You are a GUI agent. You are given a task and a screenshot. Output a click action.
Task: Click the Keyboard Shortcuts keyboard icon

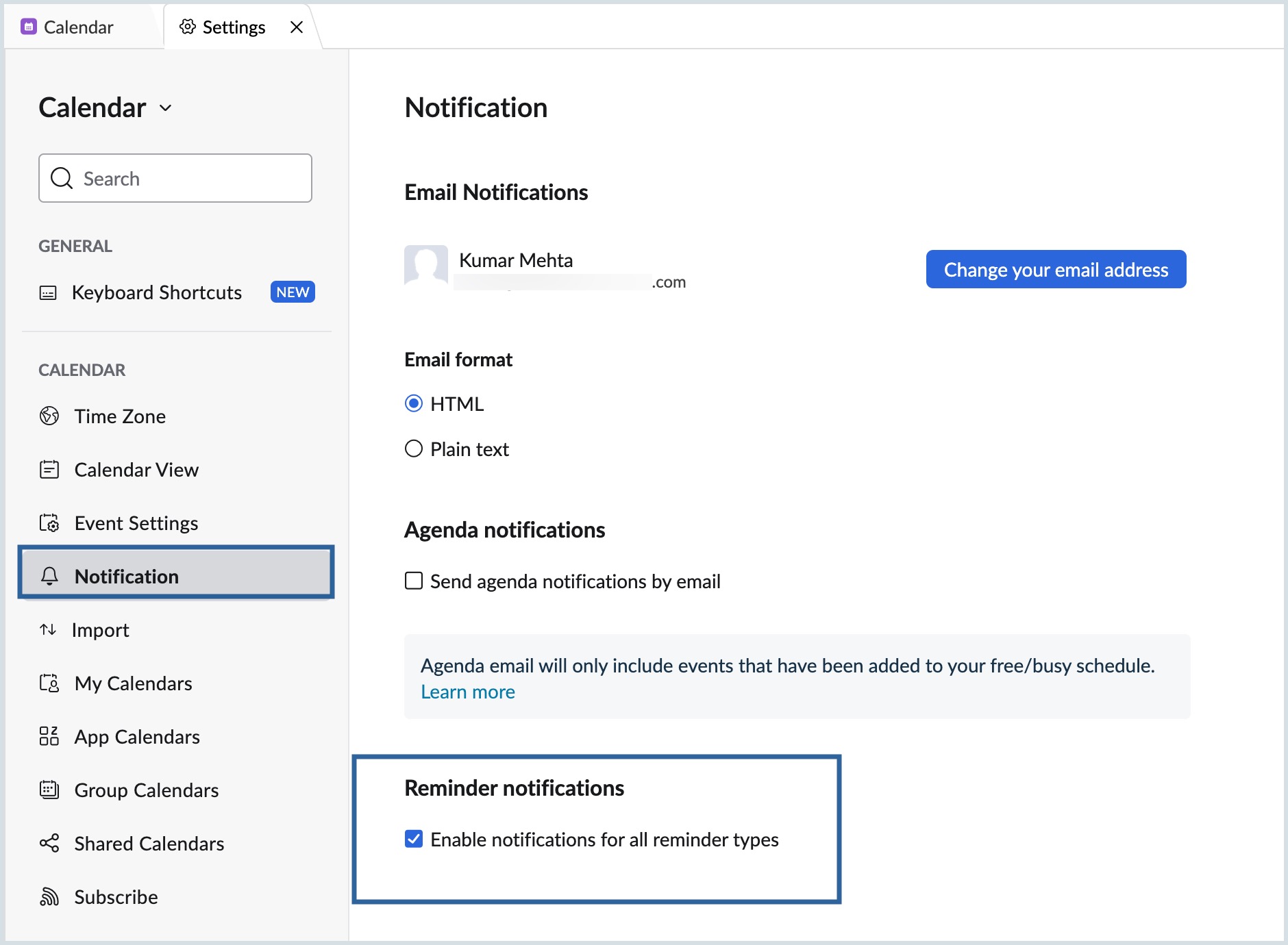[x=48, y=293]
